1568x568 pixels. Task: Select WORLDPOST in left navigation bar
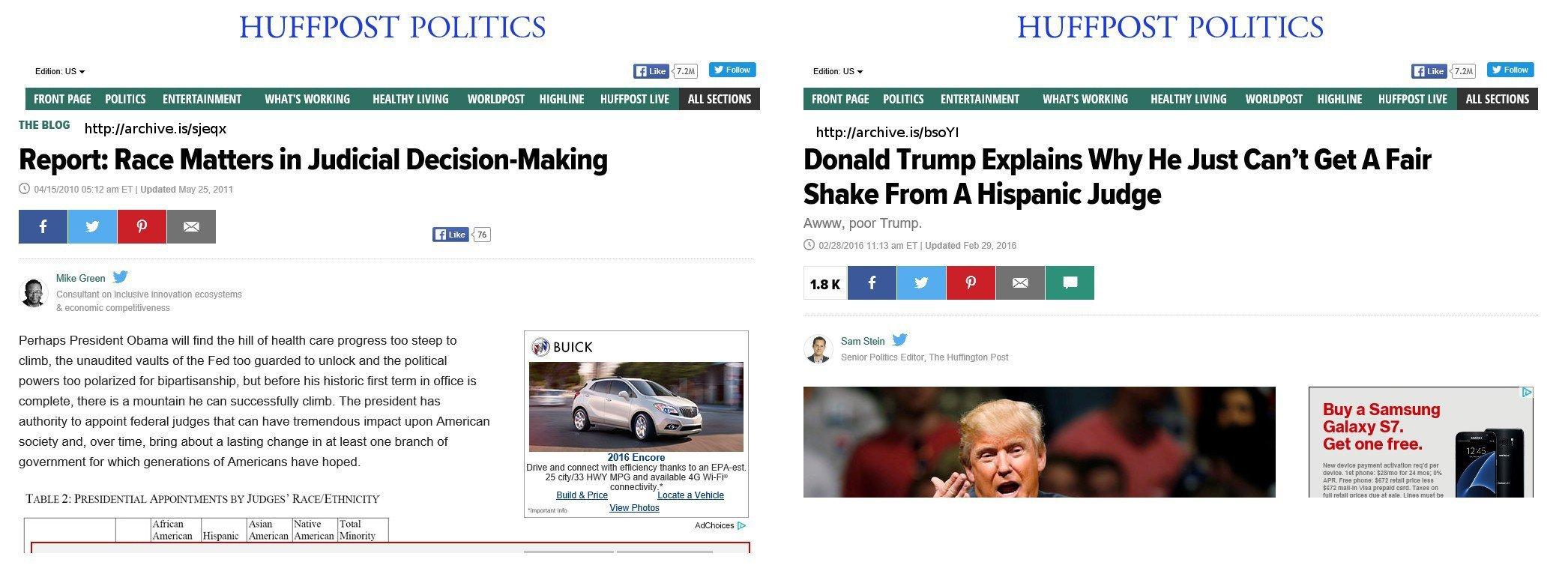[x=495, y=99]
